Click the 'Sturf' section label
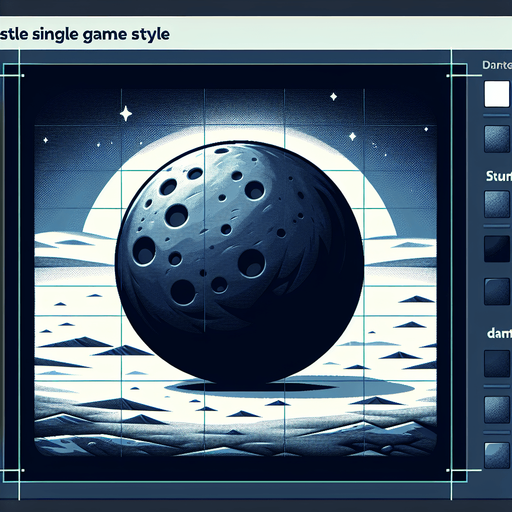 (499, 176)
